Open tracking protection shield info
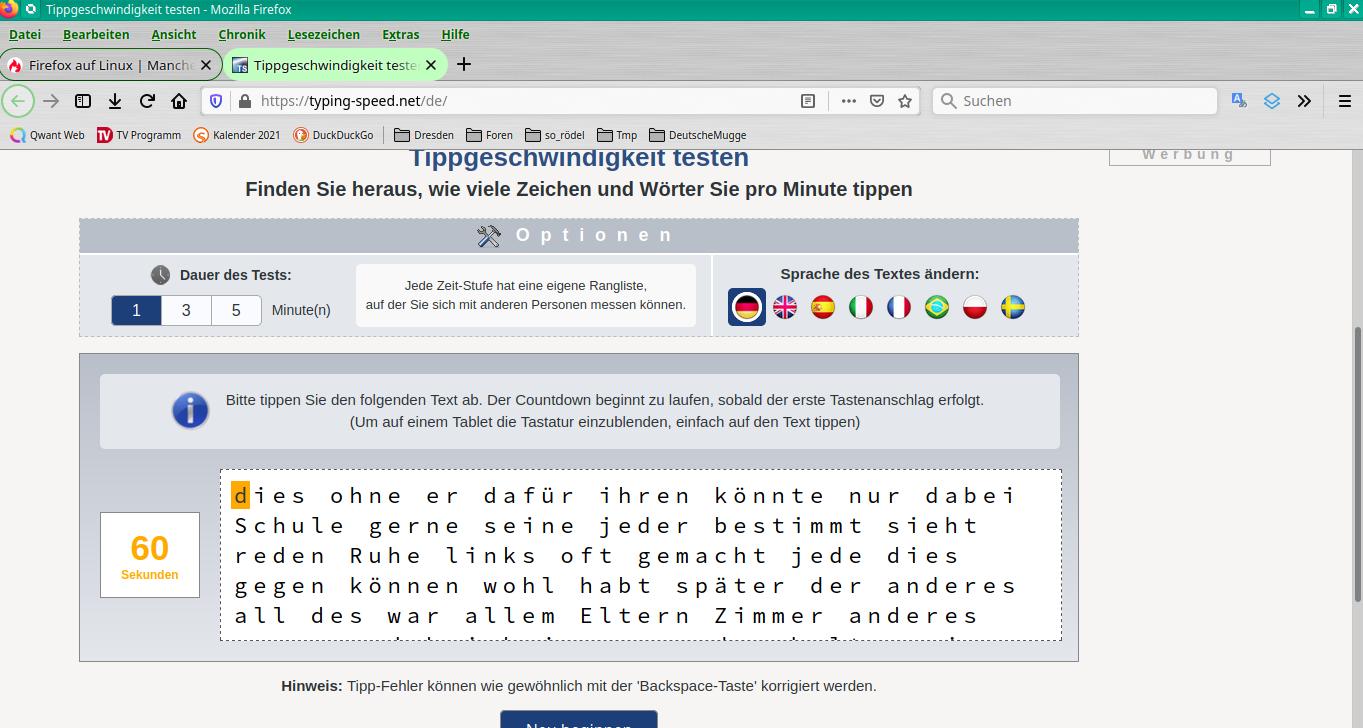This screenshot has width=1363, height=728. pyautogui.click(x=216, y=101)
